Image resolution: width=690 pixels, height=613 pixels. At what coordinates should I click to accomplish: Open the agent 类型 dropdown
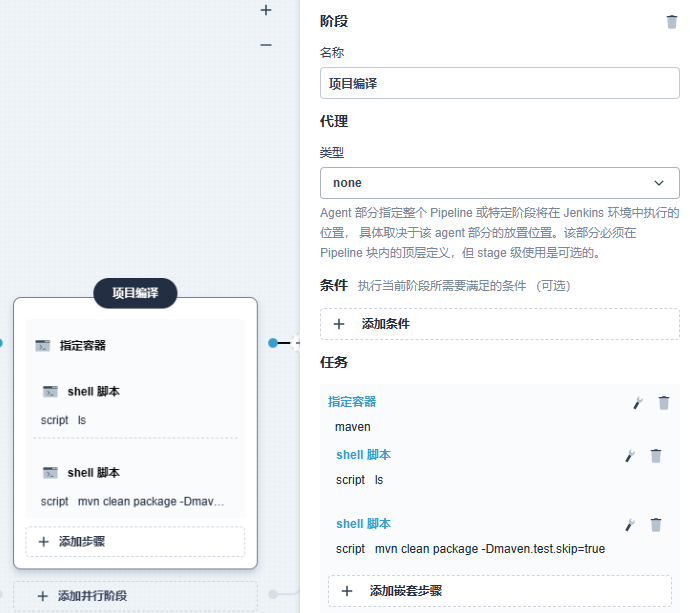tap(499, 183)
